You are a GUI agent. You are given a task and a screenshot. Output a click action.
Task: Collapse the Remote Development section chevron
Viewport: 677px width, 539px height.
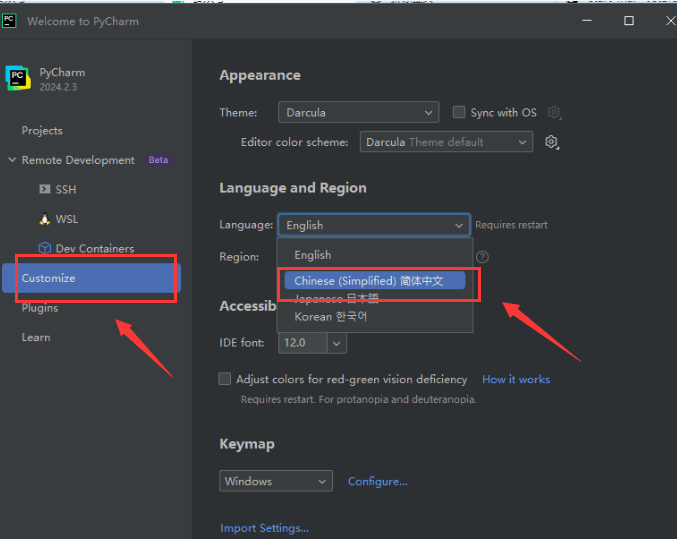pos(12,160)
